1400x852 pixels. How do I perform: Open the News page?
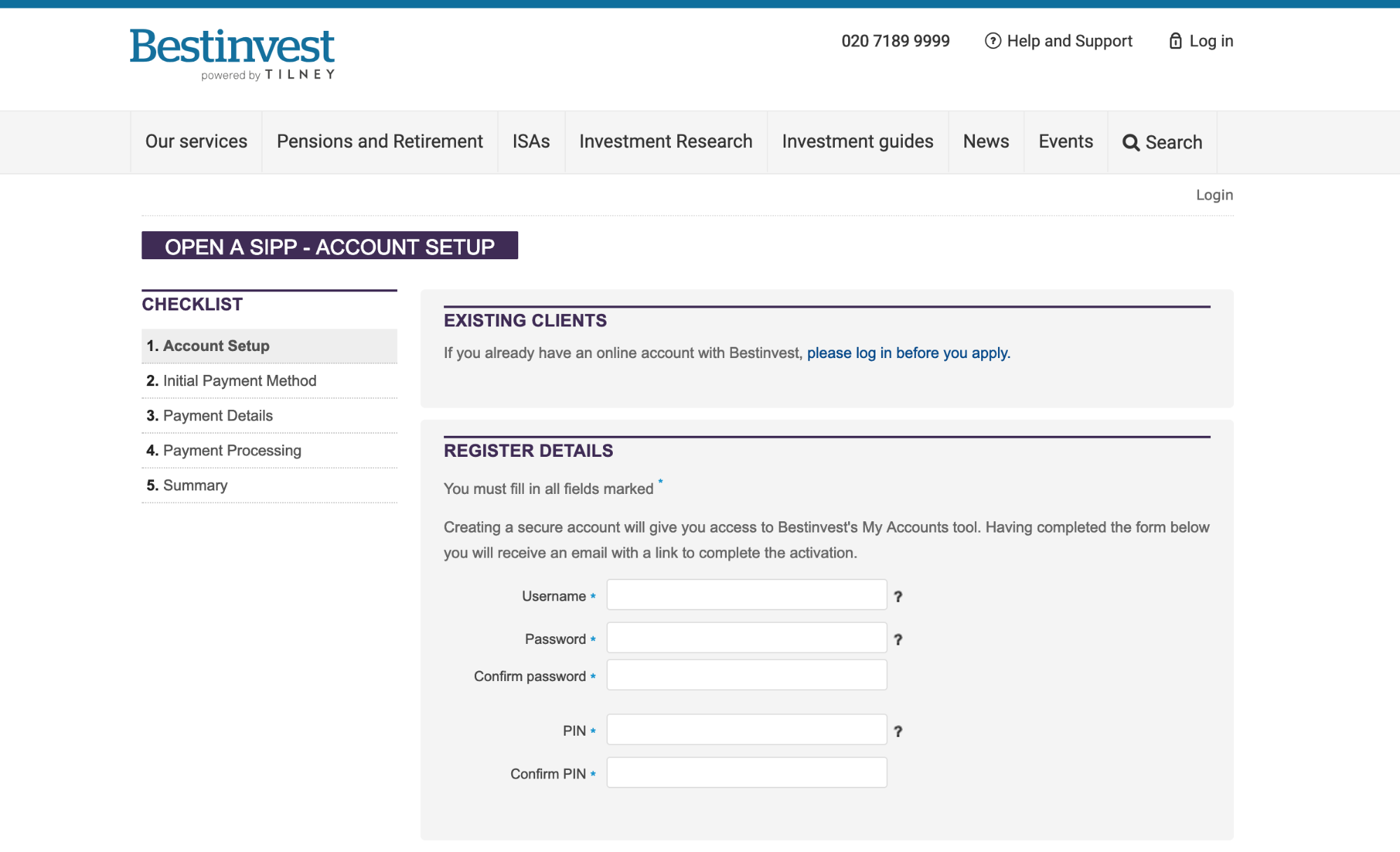pos(985,142)
